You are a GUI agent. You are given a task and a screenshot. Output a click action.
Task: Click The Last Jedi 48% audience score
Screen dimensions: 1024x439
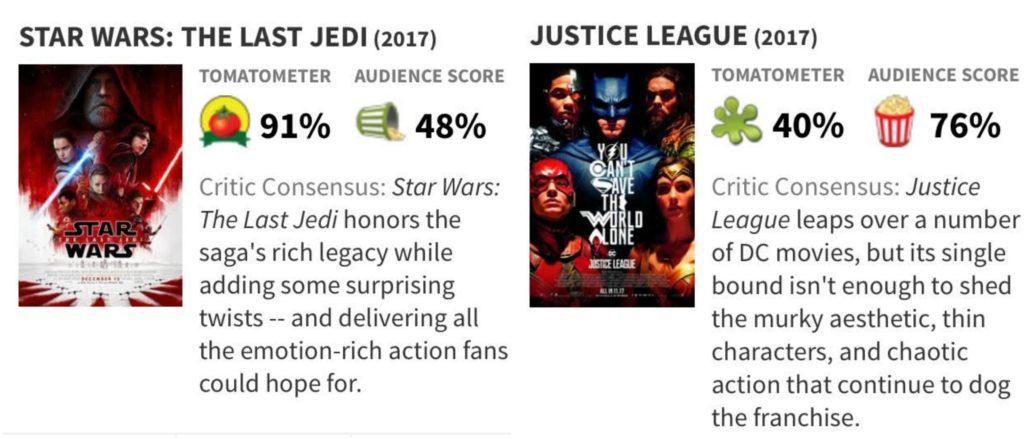point(450,126)
